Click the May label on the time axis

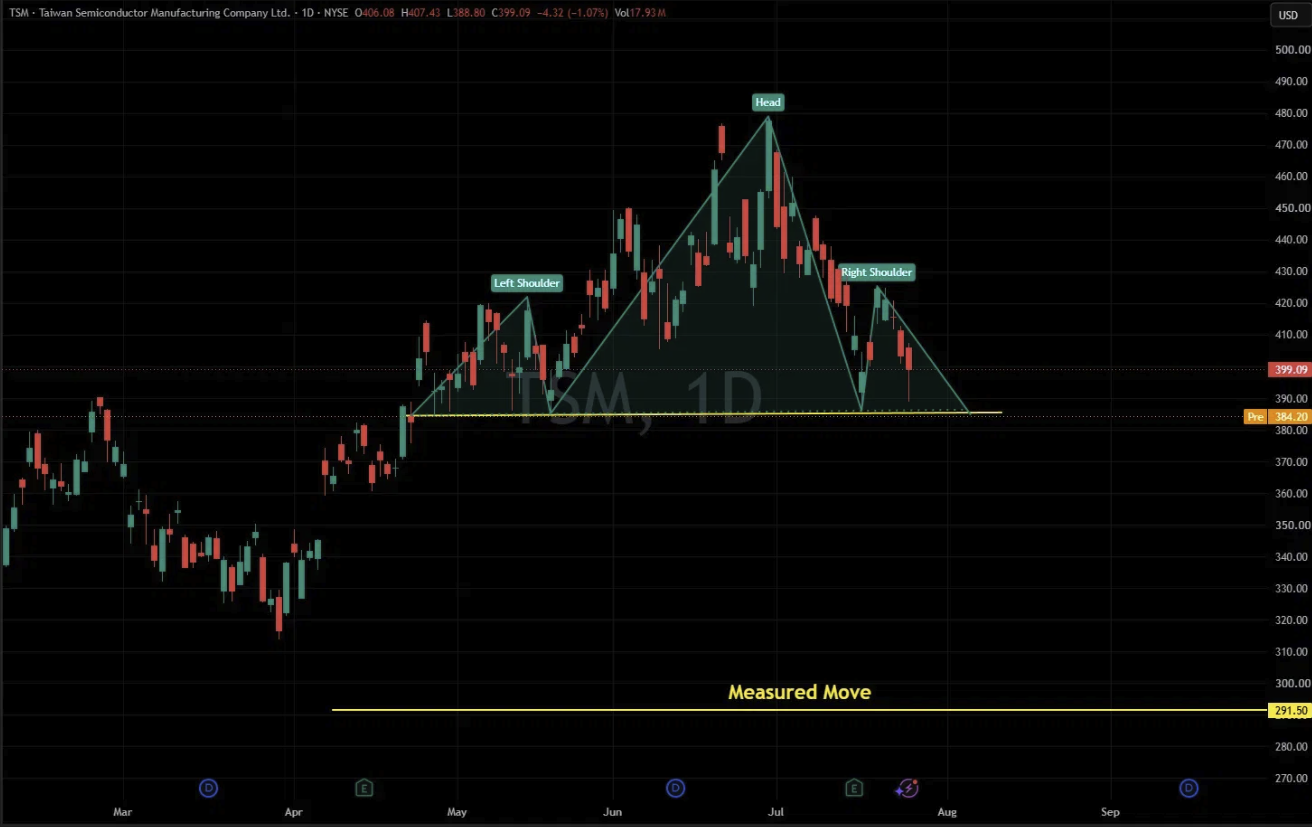tap(457, 812)
